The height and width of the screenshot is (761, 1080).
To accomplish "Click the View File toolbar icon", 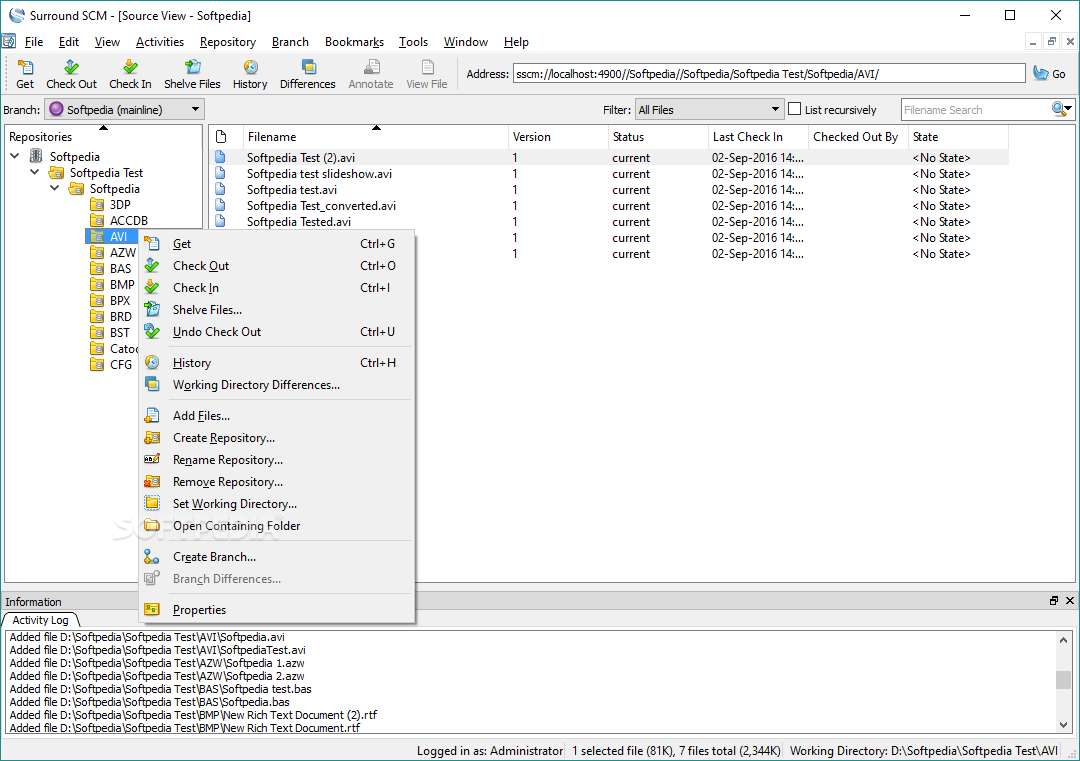I will (x=427, y=74).
